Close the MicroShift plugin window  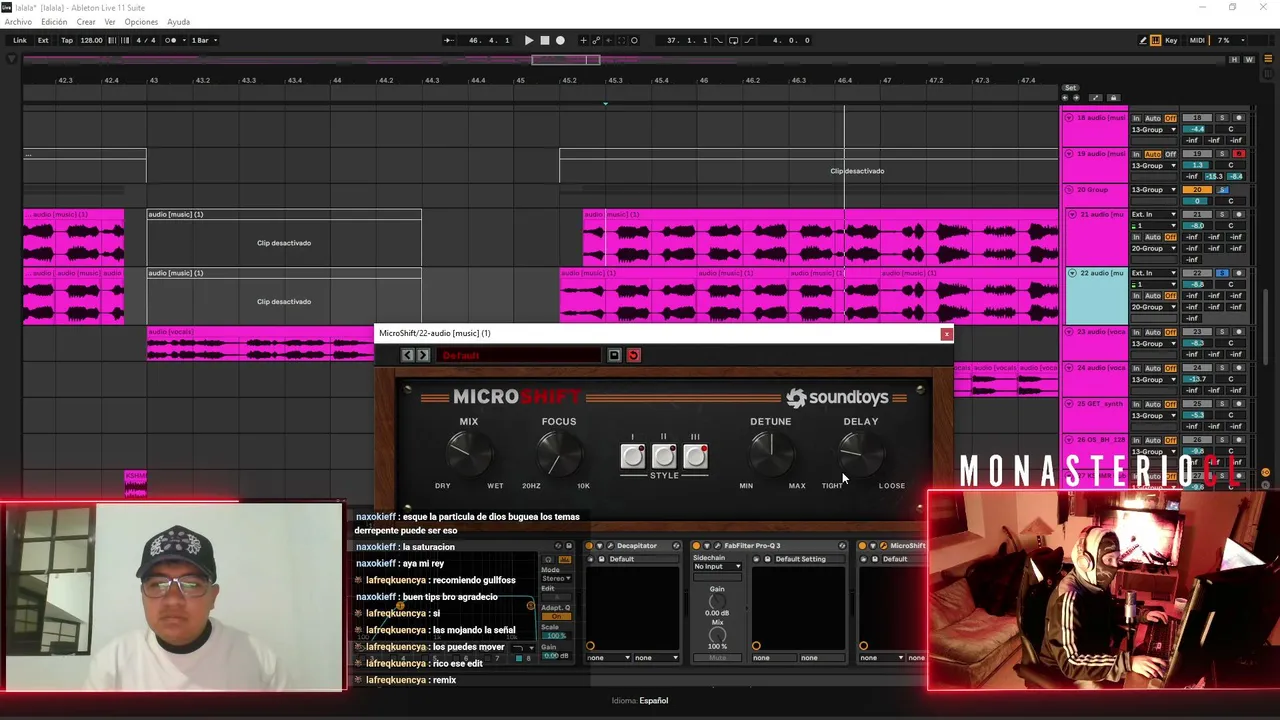pyautogui.click(x=946, y=334)
